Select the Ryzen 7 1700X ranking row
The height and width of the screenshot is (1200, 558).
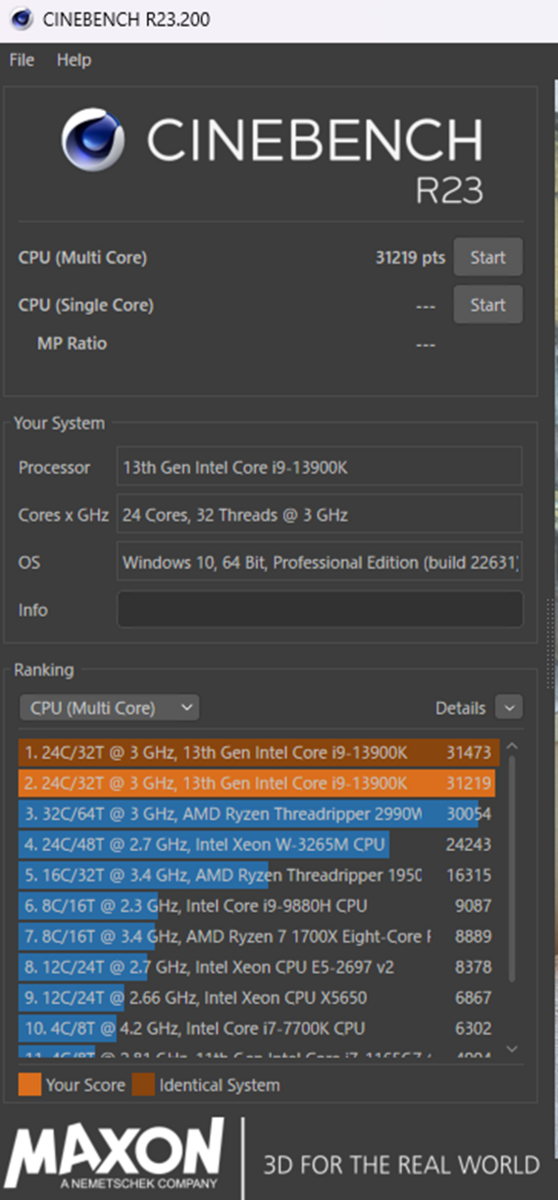tap(259, 936)
